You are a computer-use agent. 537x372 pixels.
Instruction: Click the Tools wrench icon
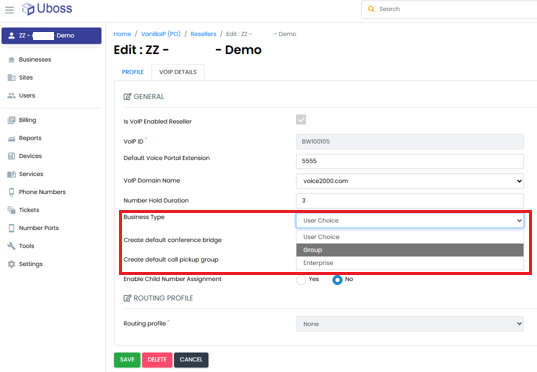[11, 246]
